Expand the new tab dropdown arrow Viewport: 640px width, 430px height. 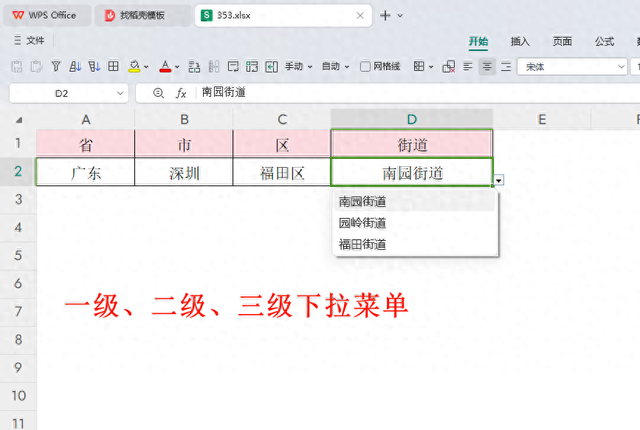click(400, 16)
